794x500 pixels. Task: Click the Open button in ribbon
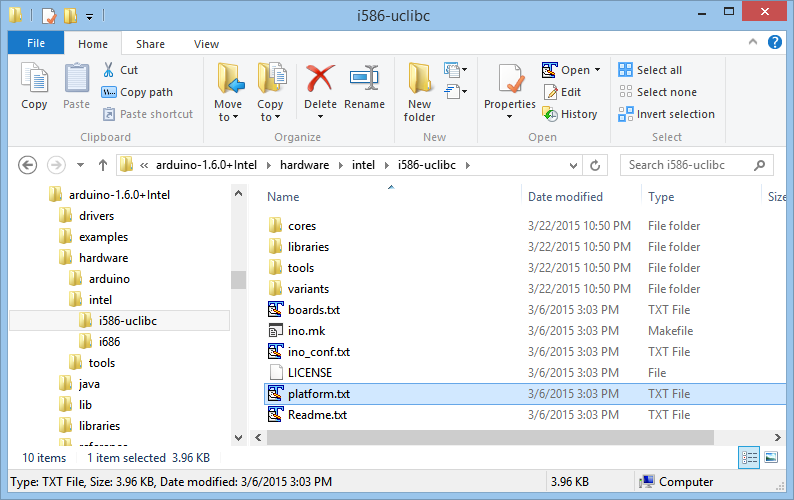tap(566, 70)
